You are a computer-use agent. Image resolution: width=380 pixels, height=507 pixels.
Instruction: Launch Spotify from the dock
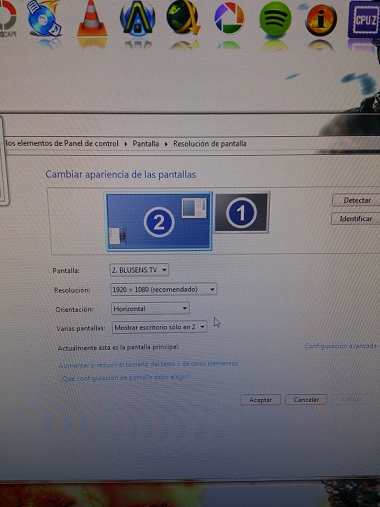[275, 18]
